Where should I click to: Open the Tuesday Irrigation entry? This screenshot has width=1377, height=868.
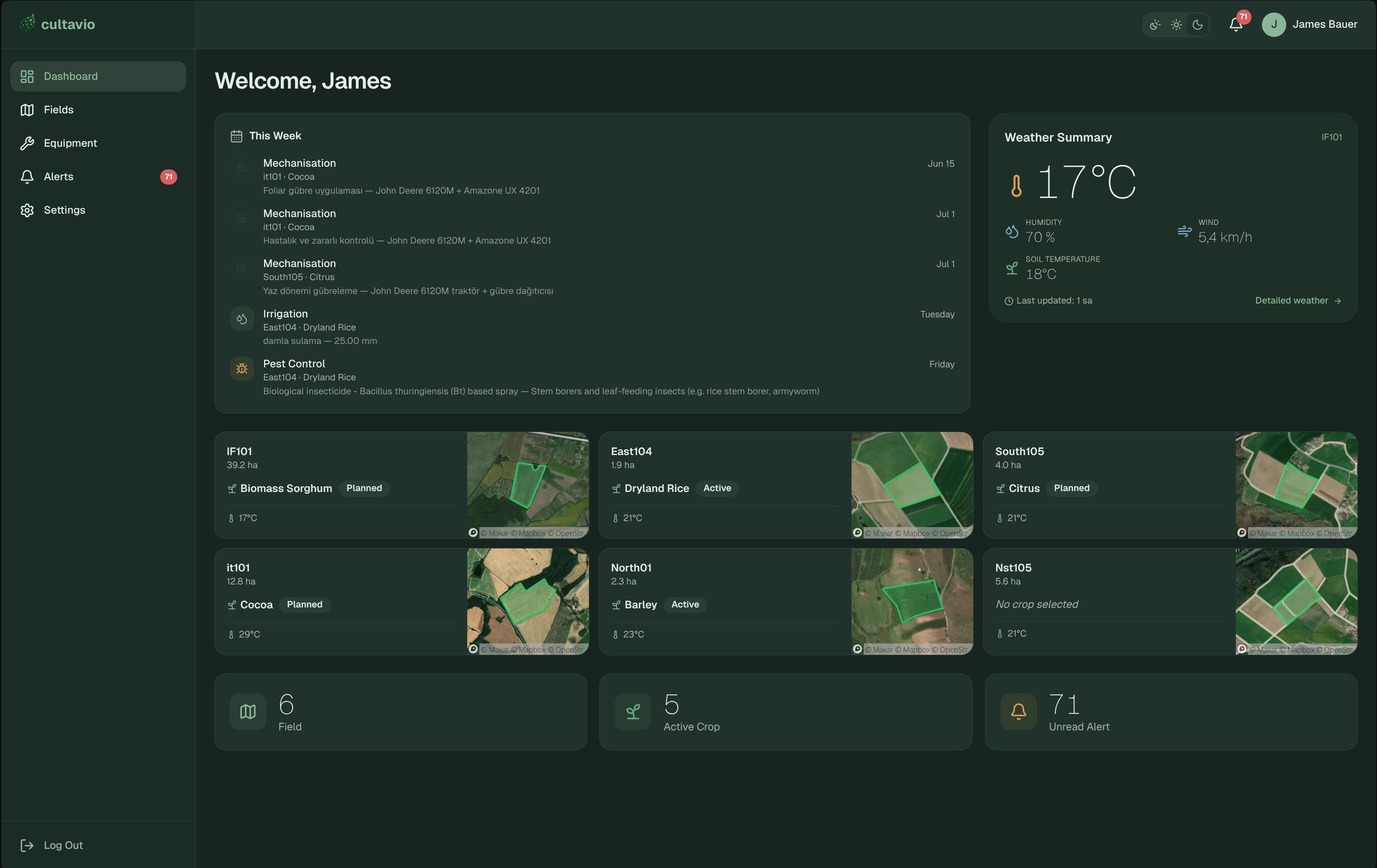tap(592, 327)
